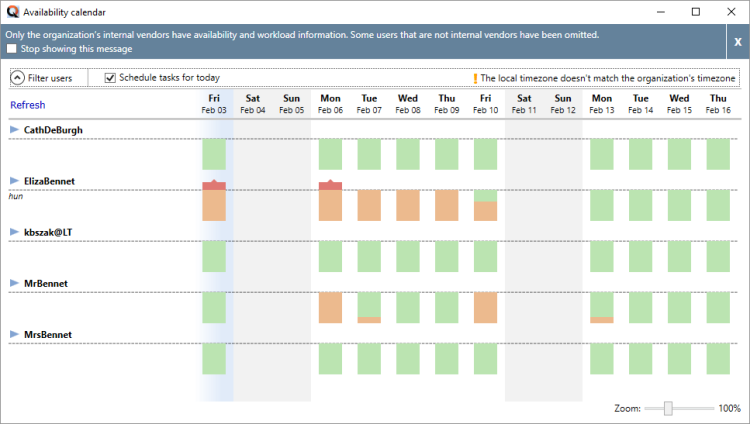Click the timezone mismatch warning text
Screen dimensions: 750x424
pos(608,78)
